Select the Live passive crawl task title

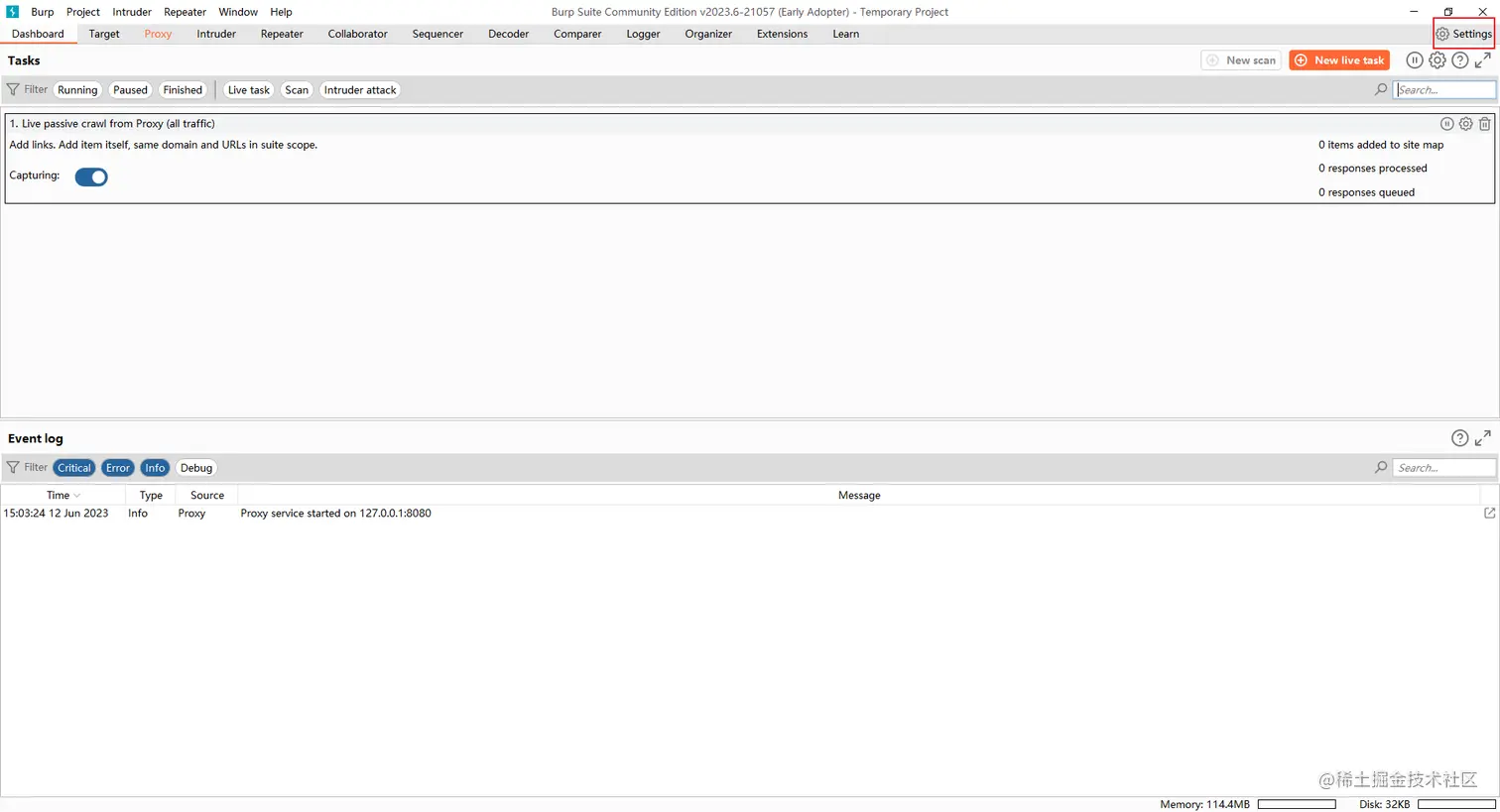point(112,124)
